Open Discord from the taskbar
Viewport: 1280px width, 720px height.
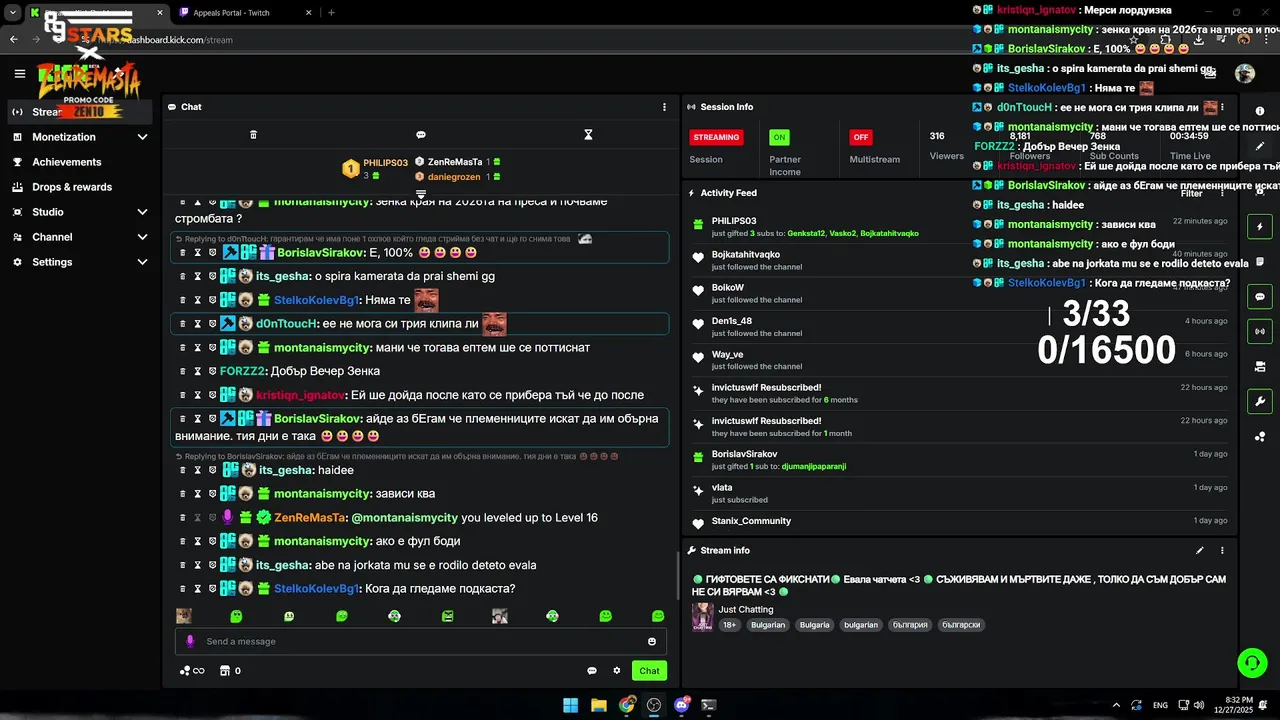coord(682,705)
